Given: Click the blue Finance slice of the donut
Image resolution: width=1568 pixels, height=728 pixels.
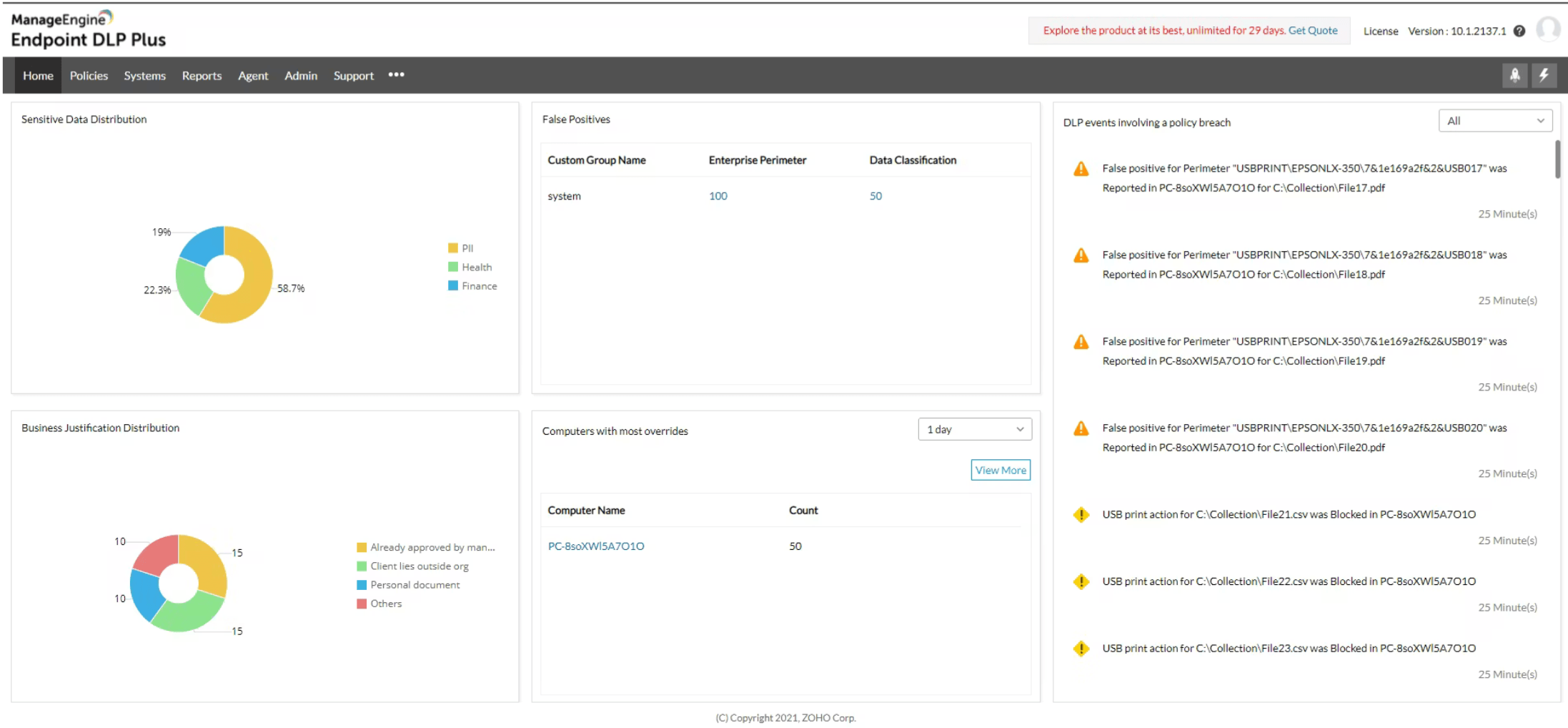Looking at the screenshot, I should click(x=204, y=245).
